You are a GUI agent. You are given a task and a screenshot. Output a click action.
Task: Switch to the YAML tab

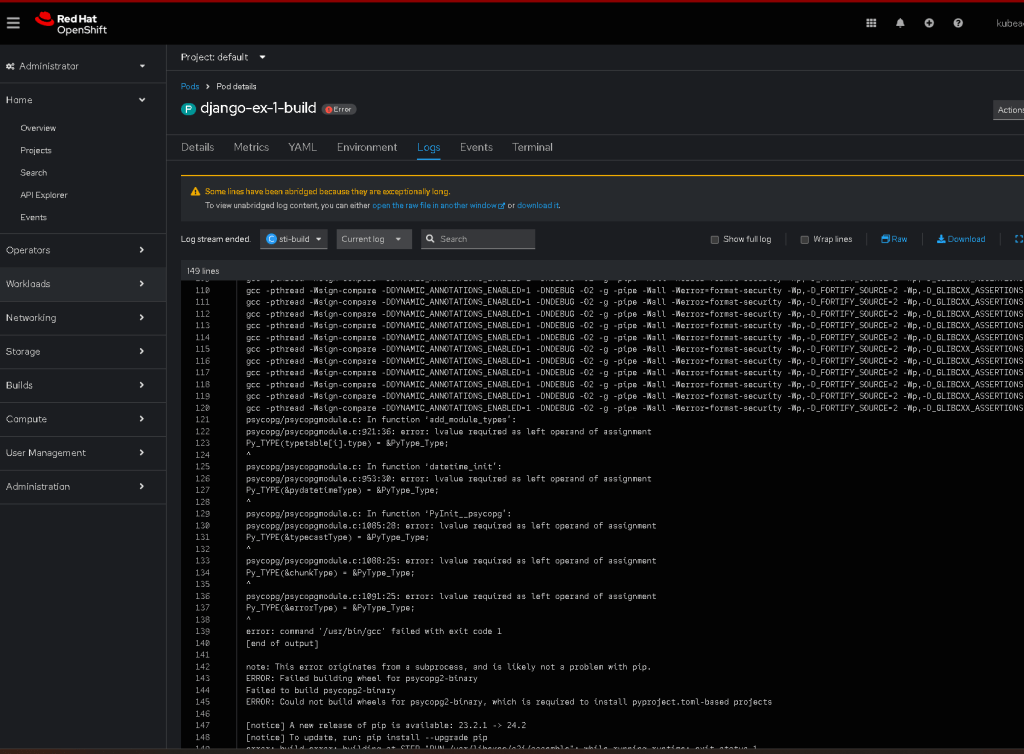(302, 148)
